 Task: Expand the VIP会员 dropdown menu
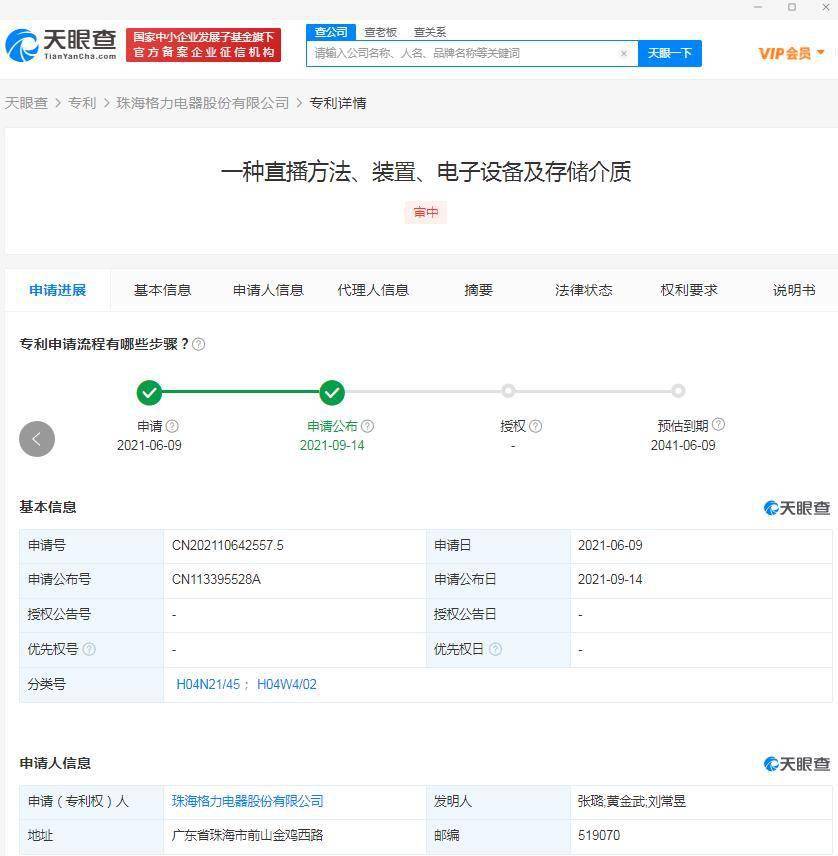click(791, 54)
